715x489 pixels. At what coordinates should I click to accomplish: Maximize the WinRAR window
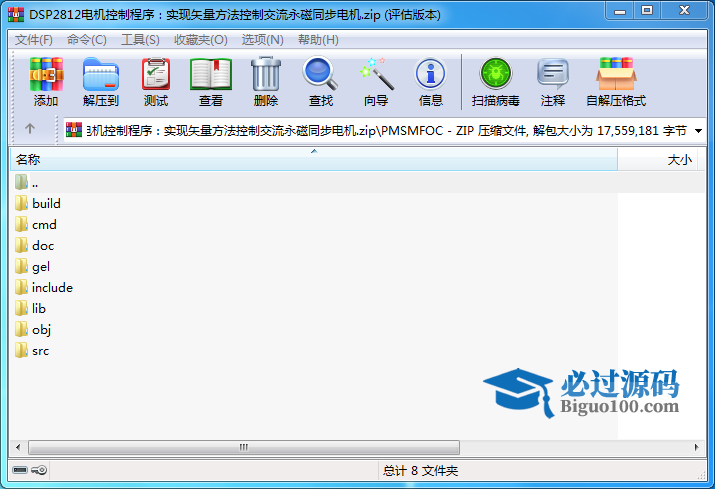click(647, 10)
